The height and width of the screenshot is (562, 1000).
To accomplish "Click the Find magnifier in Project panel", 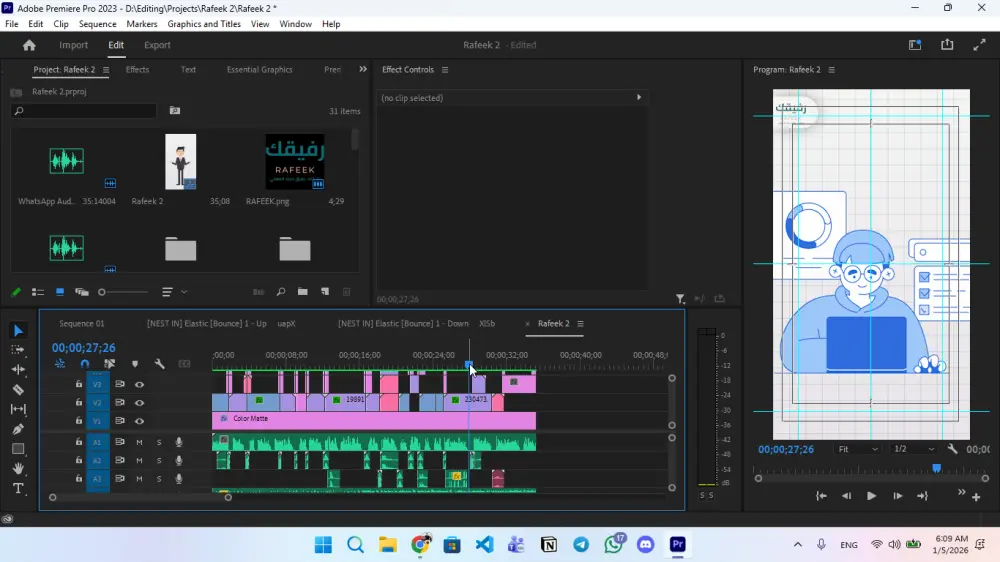I will (x=281, y=292).
